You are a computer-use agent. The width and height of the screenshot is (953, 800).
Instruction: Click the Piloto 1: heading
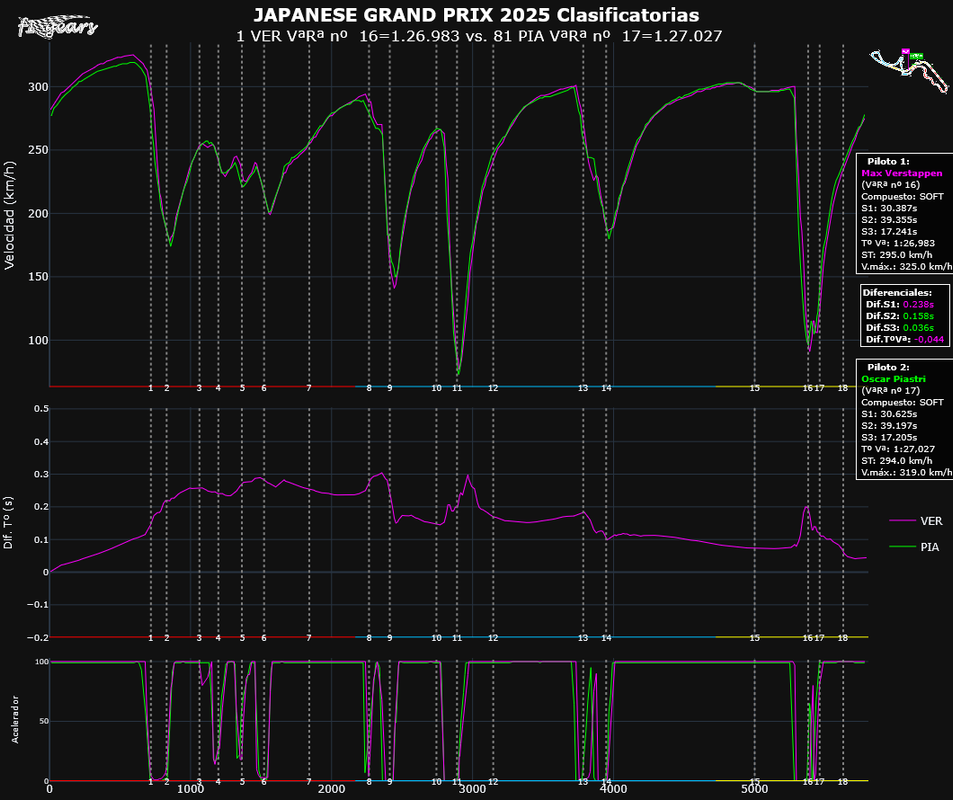pos(888,161)
